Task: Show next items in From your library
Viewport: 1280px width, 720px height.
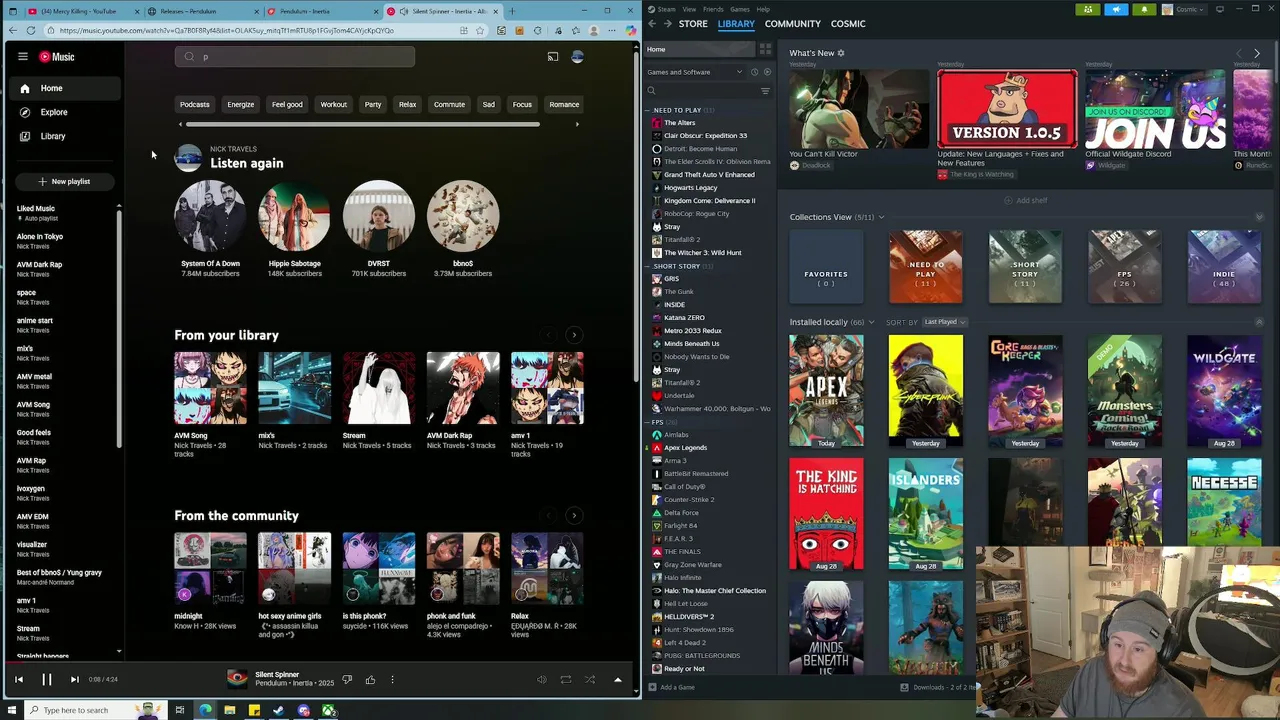Action: coord(574,335)
